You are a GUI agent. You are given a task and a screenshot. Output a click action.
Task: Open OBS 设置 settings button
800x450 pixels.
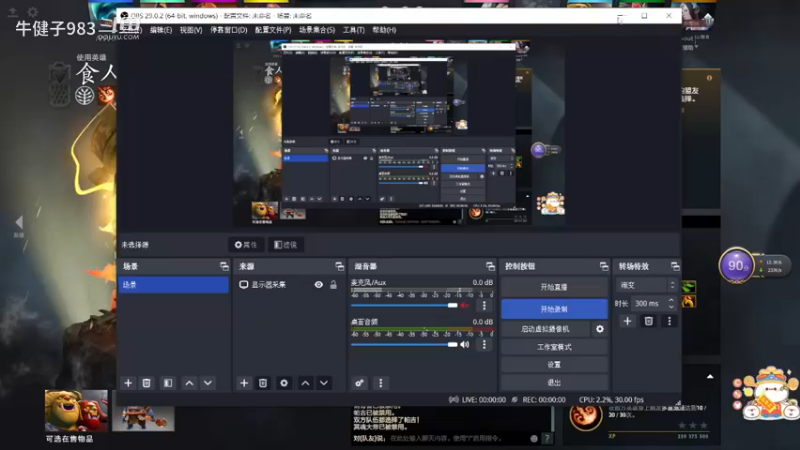(554, 365)
